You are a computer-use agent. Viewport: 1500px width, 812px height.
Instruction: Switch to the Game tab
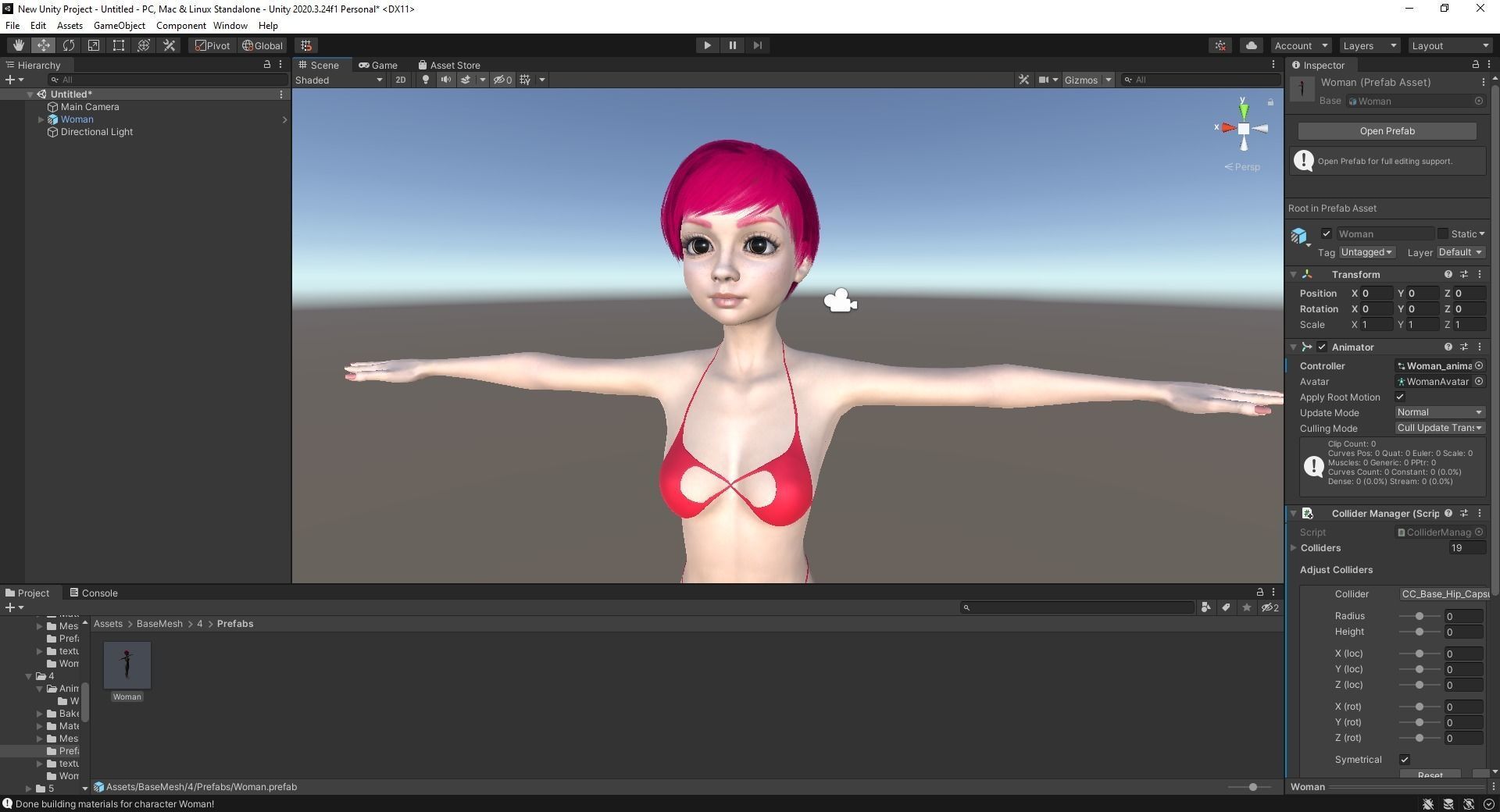point(378,66)
